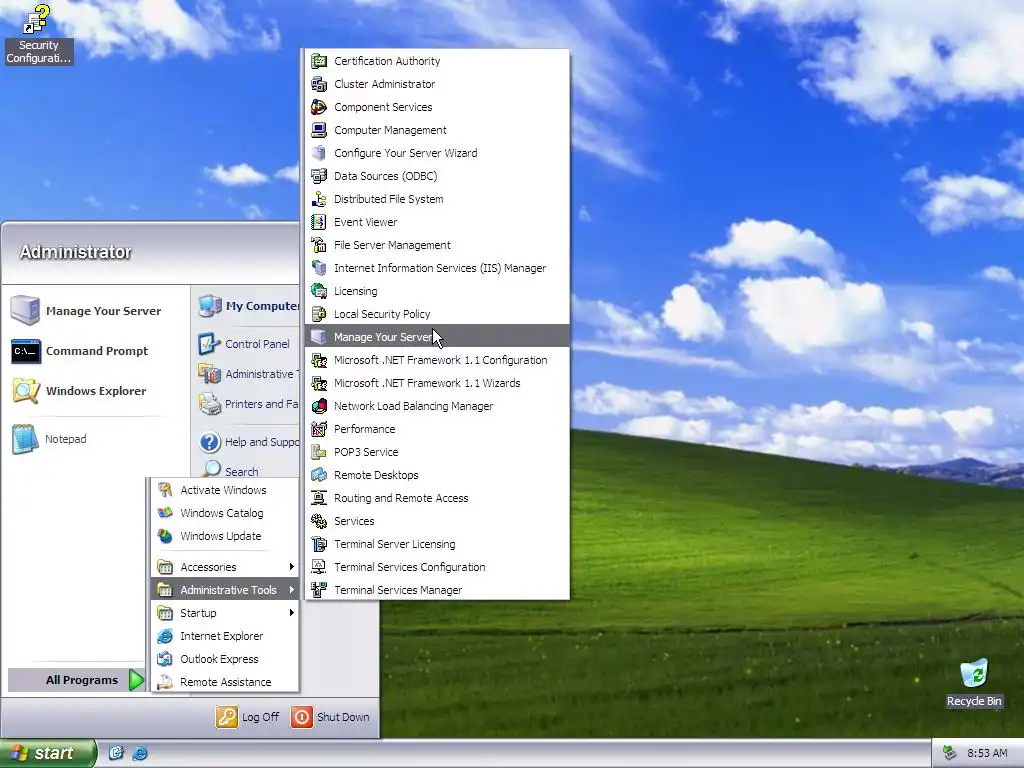Open File Server Management icon
The height and width of the screenshot is (768, 1024).
[319, 245]
